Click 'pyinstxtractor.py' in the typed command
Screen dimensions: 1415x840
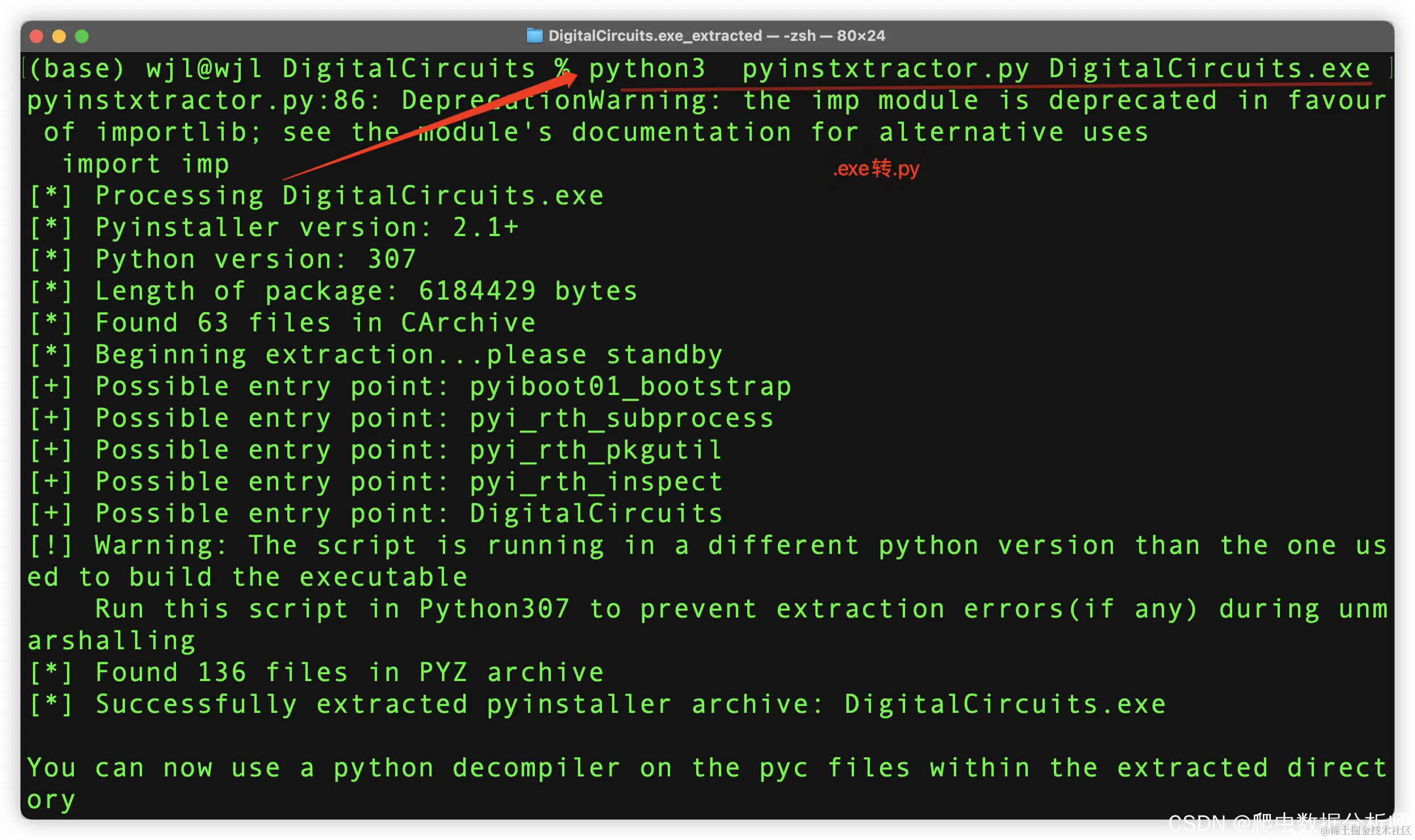coord(885,69)
